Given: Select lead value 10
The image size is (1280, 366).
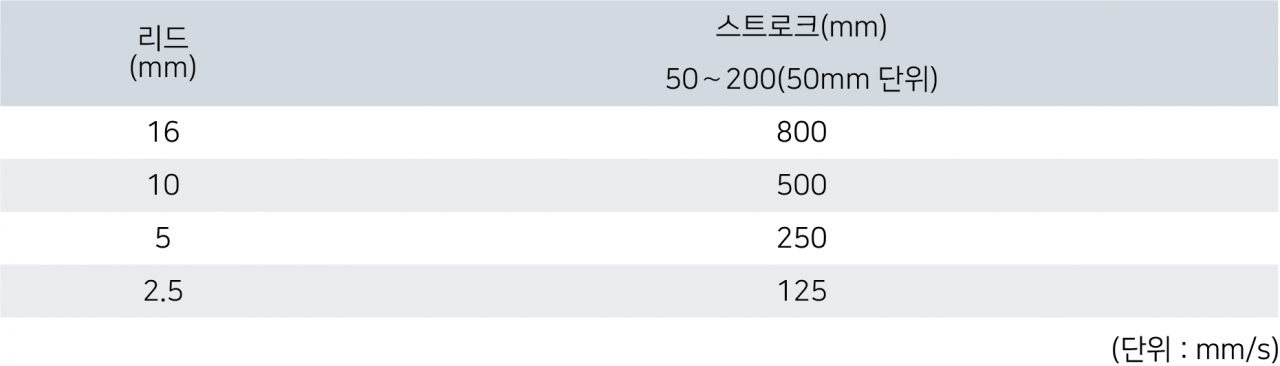Looking at the screenshot, I should [162, 185].
